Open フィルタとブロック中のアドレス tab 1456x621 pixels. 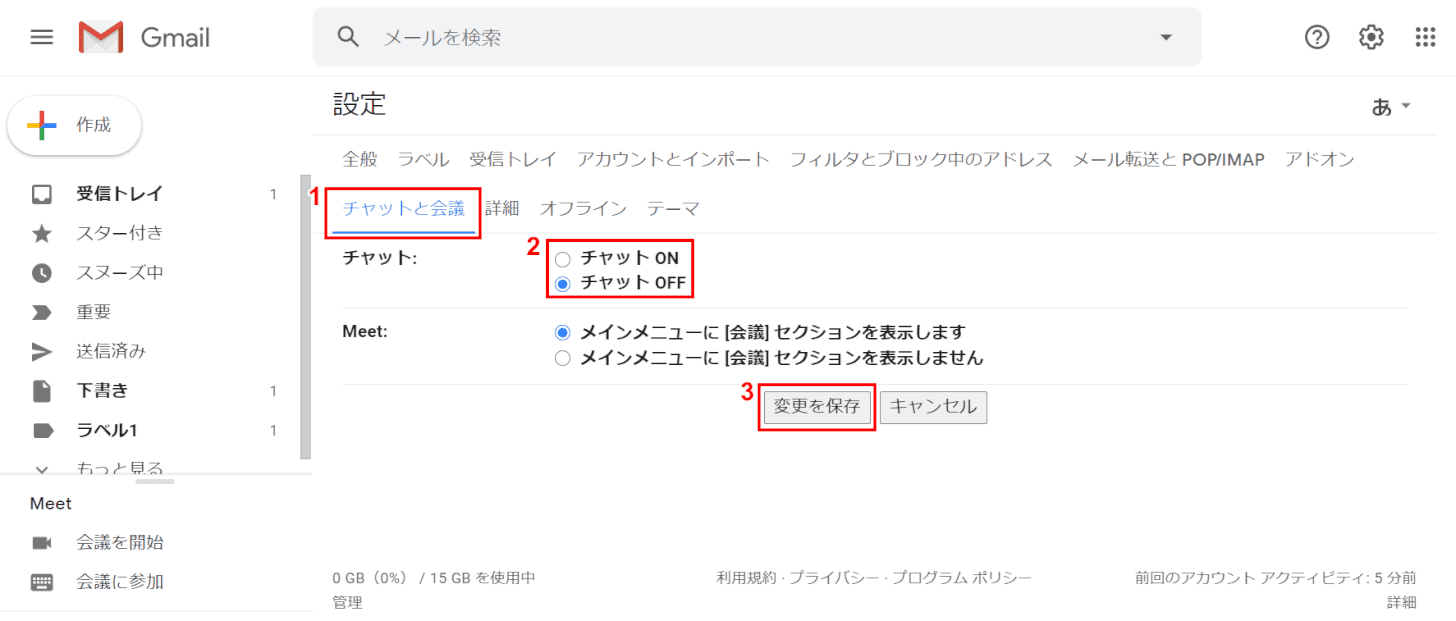(921, 159)
